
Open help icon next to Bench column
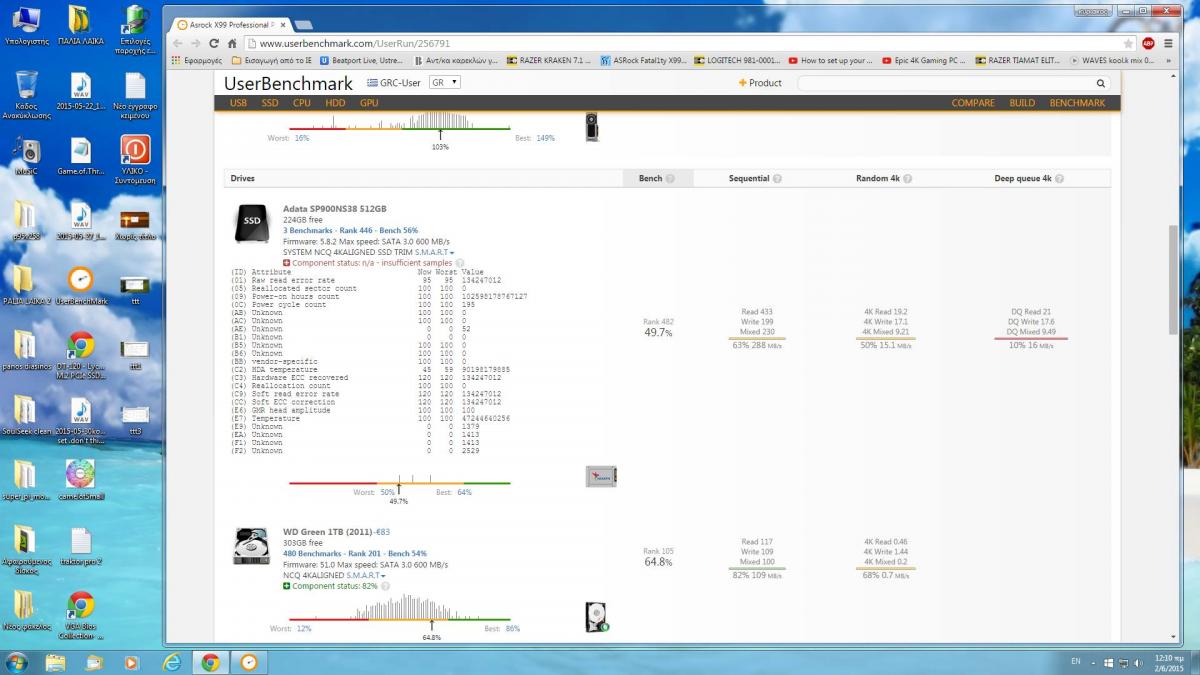point(670,178)
